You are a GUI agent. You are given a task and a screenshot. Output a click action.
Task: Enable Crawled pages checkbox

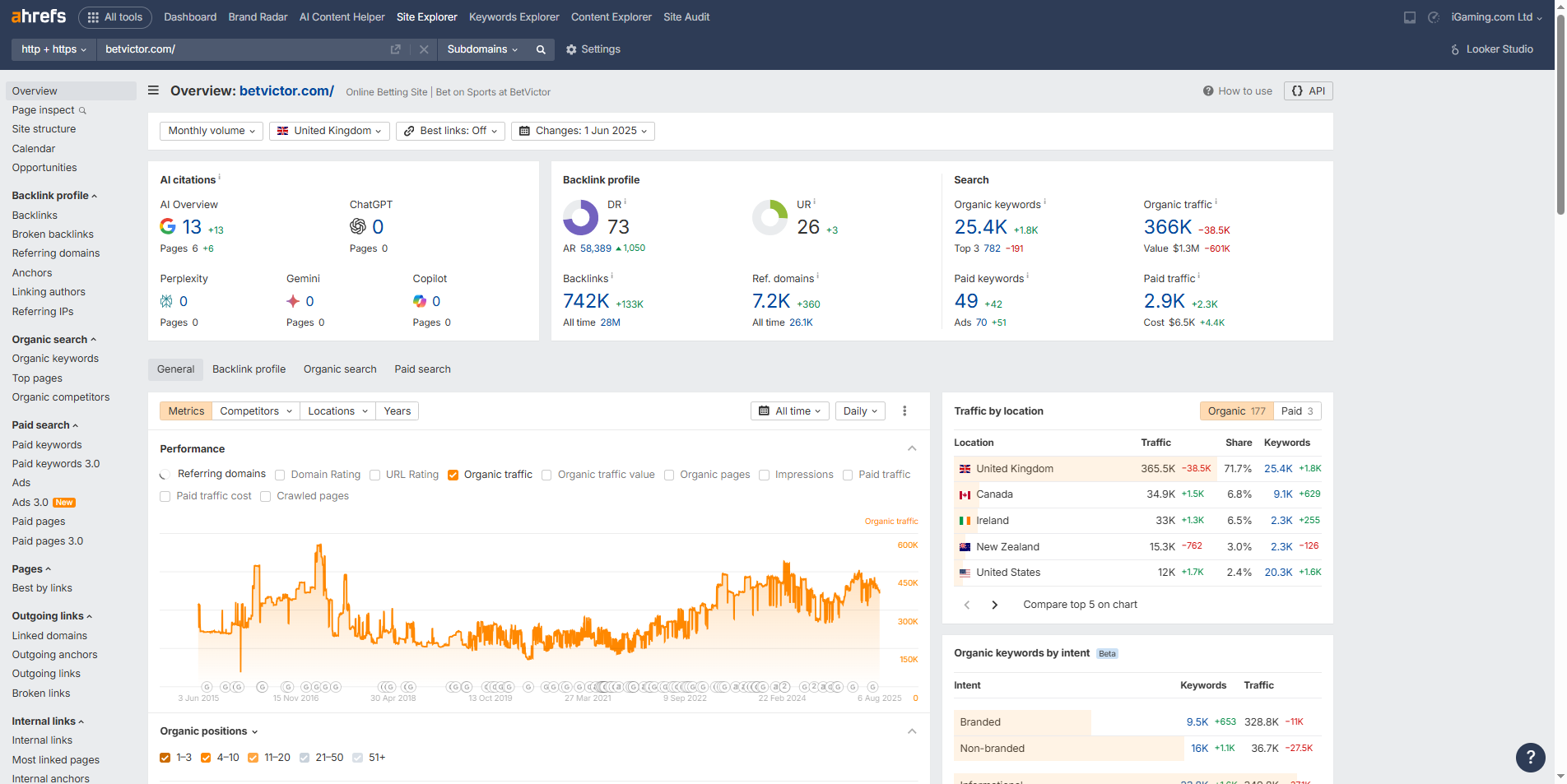(x=266, y=496)
